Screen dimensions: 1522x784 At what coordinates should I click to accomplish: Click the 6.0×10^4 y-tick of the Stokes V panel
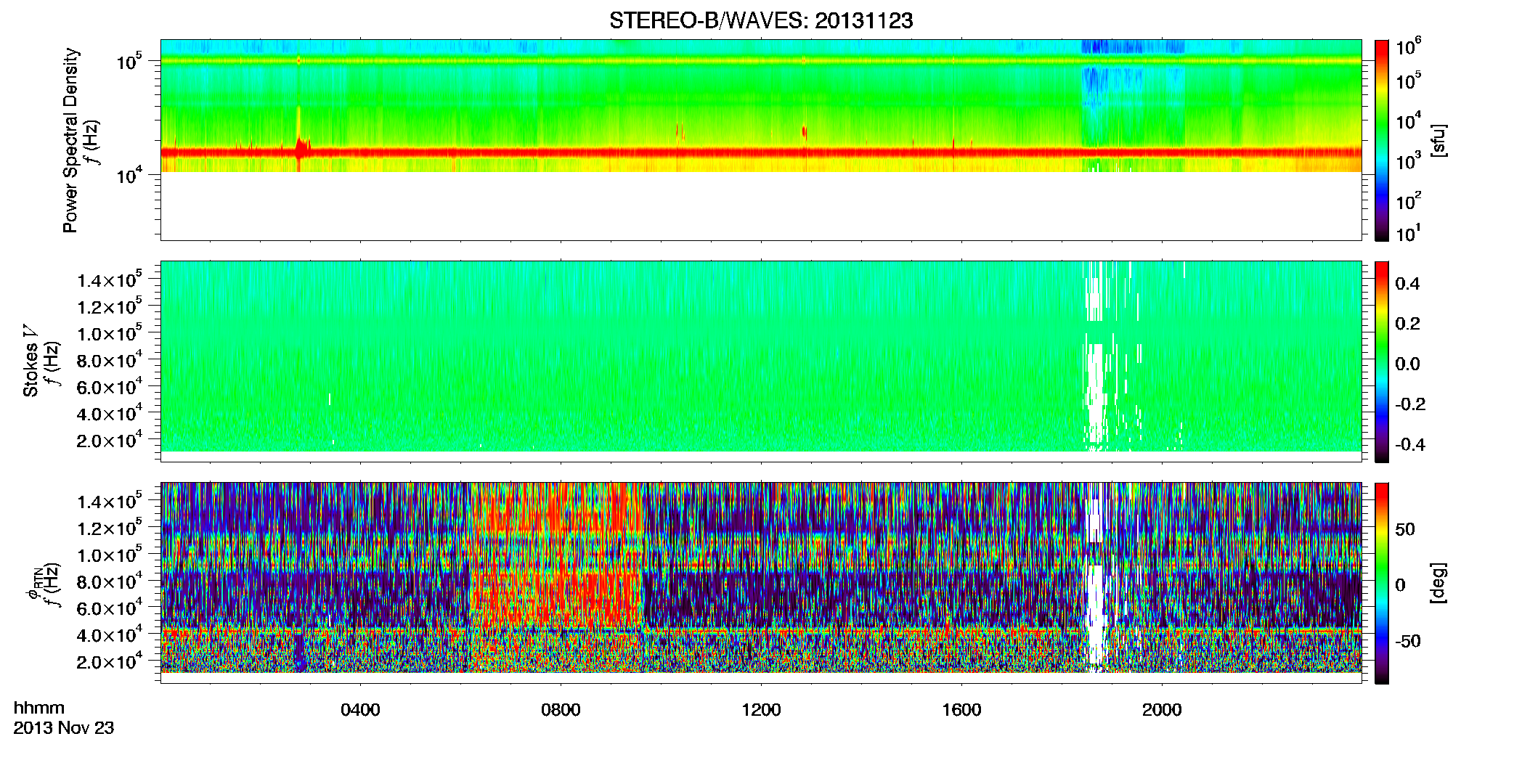click(x=110, y=387)
